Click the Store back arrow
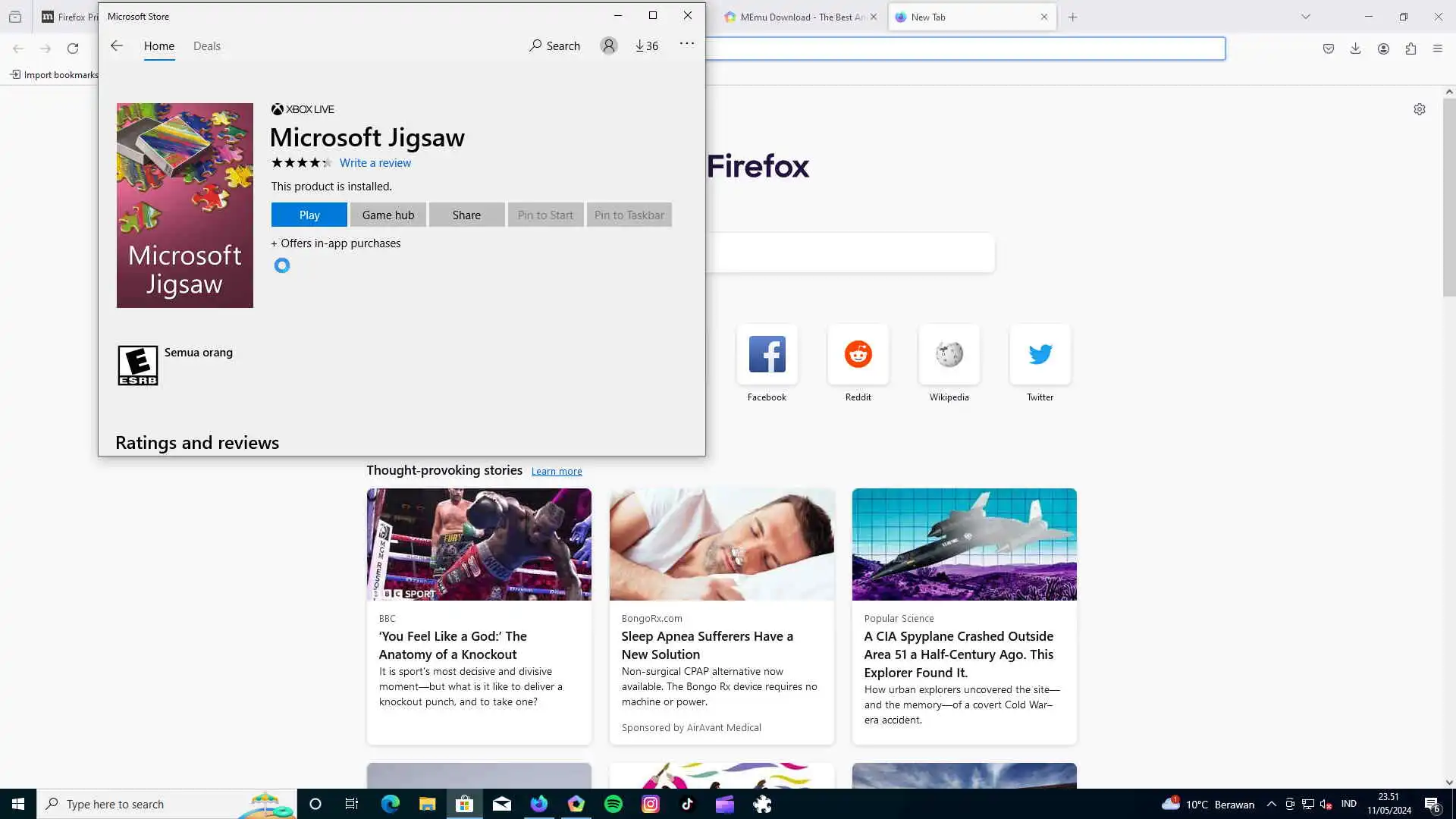 117,45
